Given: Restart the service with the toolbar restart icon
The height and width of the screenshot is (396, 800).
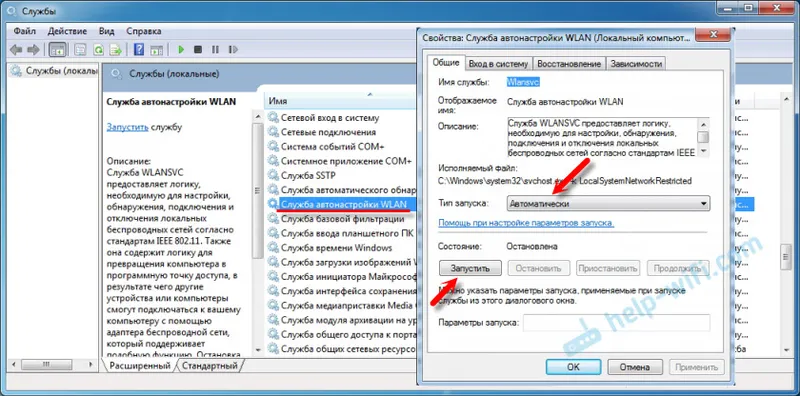Looking at the screenshot, I should tap(233, 50).
